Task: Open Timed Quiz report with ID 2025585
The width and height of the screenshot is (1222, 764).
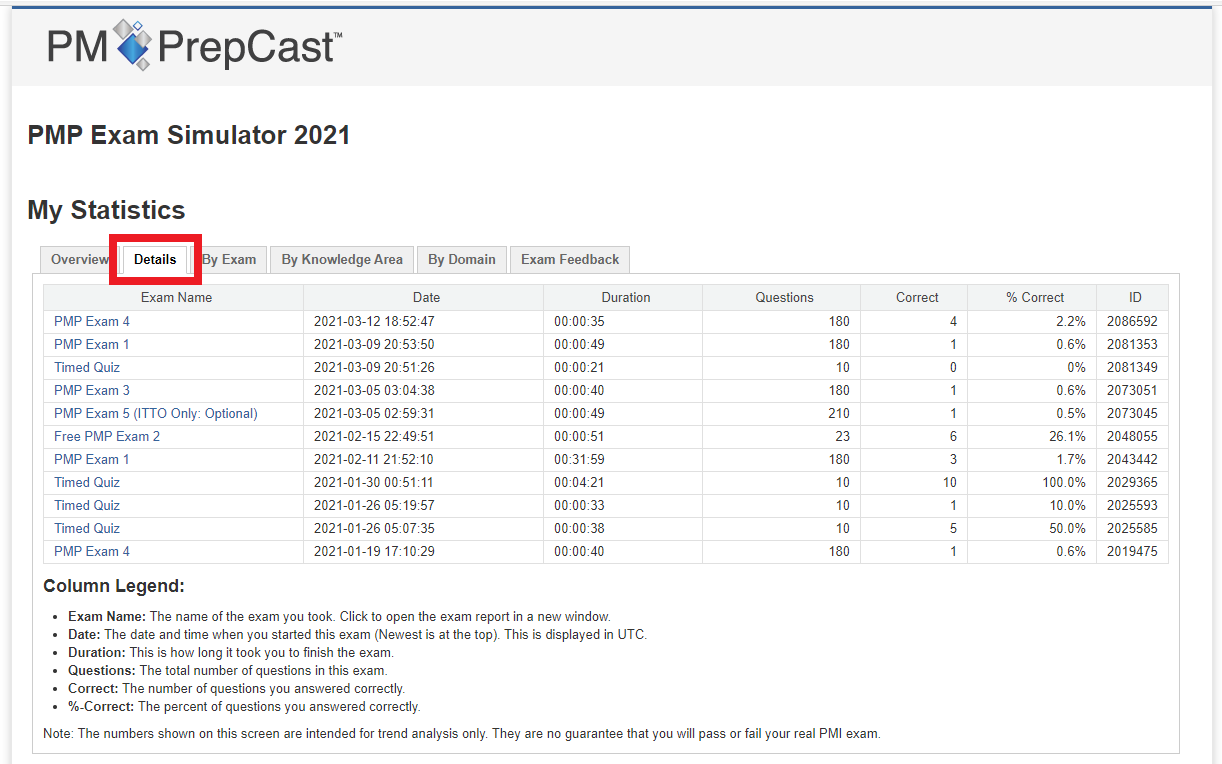Action: click(x=87, y=529)
